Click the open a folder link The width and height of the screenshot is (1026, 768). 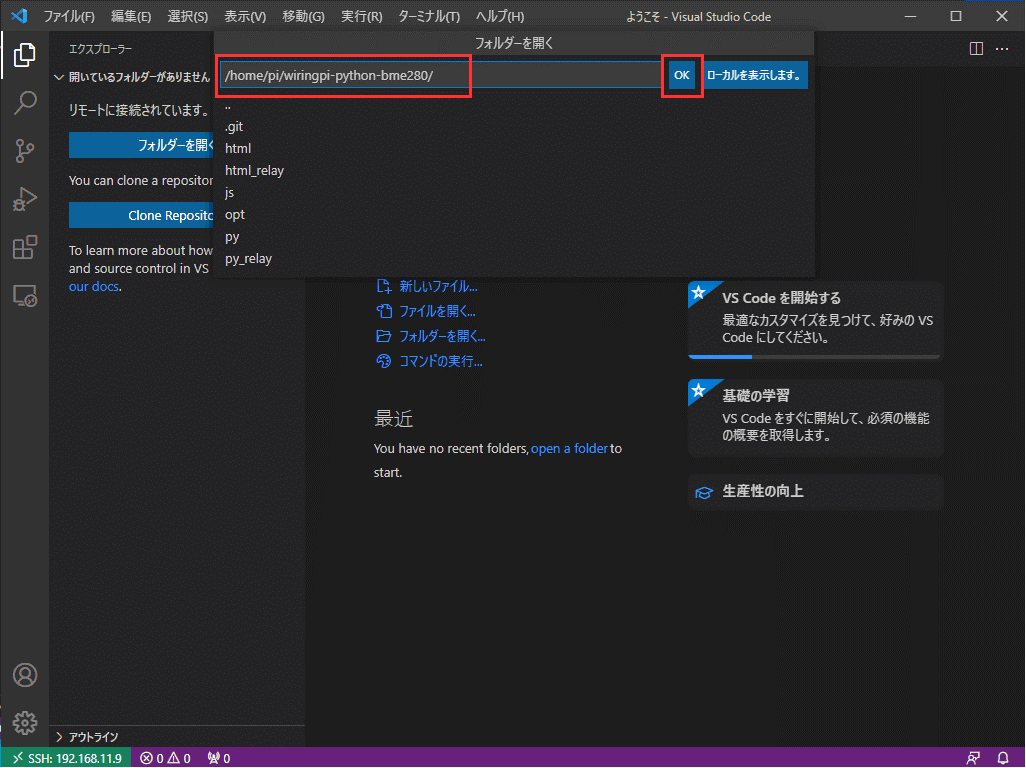pos(569,449)
